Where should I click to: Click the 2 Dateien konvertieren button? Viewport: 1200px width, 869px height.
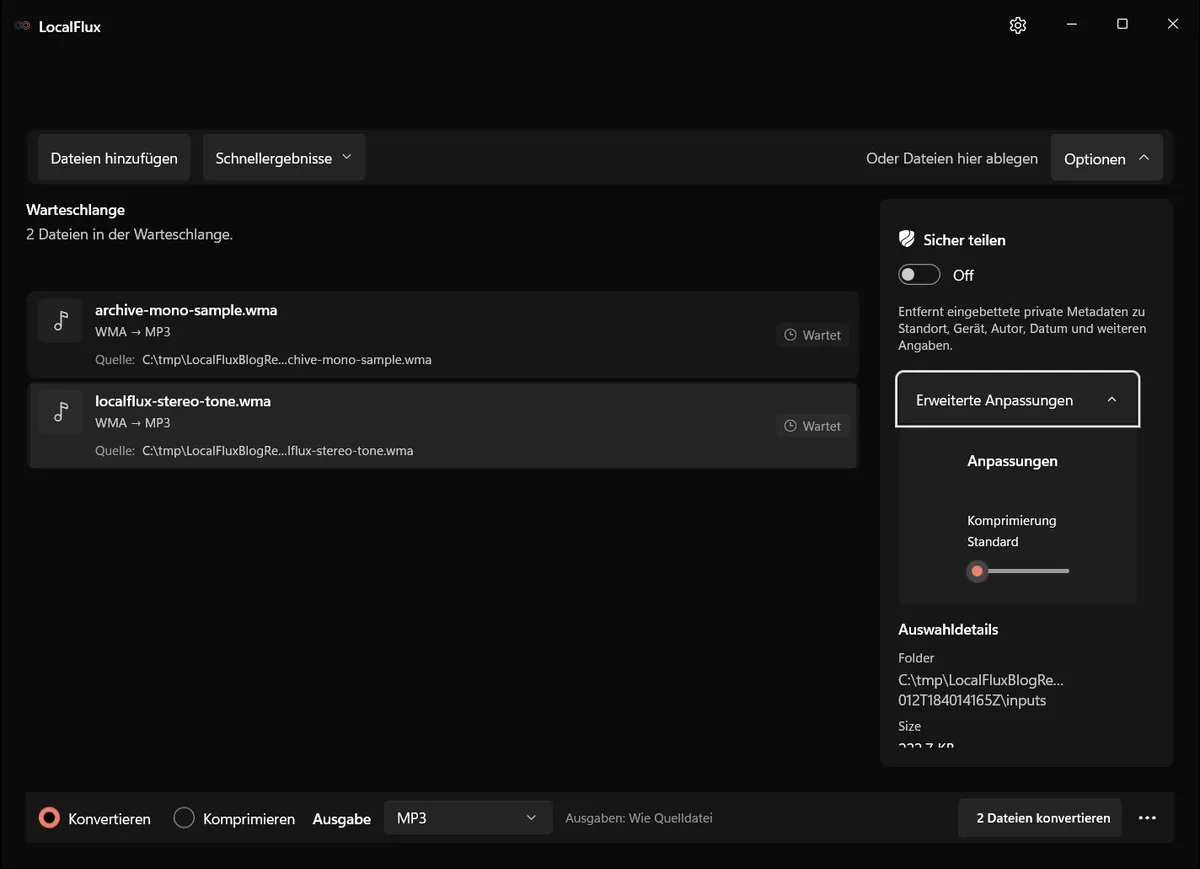[1040, 818]
